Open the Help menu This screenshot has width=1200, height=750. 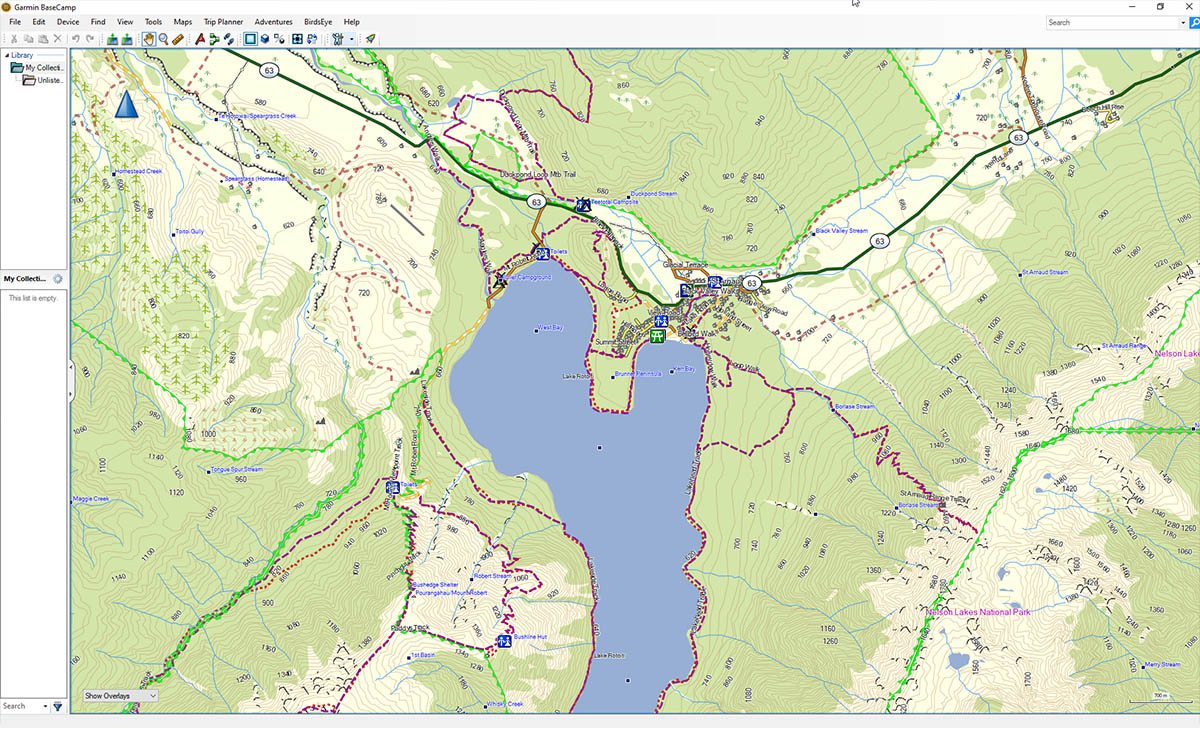(x=352, y=21)
